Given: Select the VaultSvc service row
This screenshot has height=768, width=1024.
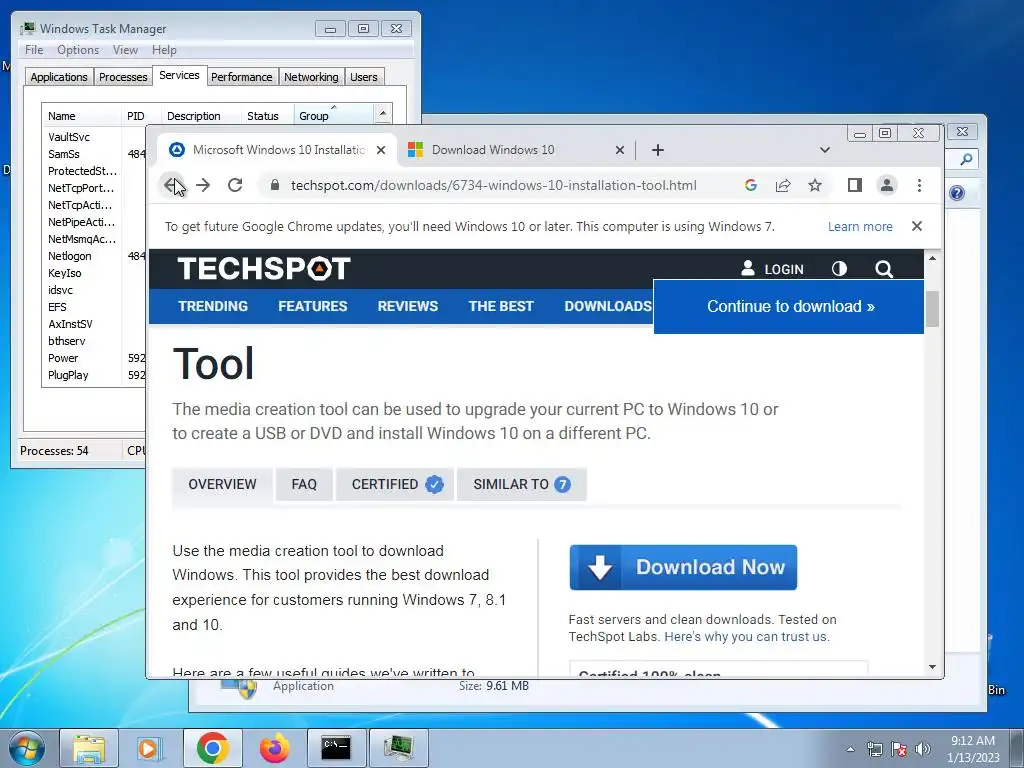Looking at the screenshot, I should tap(94, 137).
